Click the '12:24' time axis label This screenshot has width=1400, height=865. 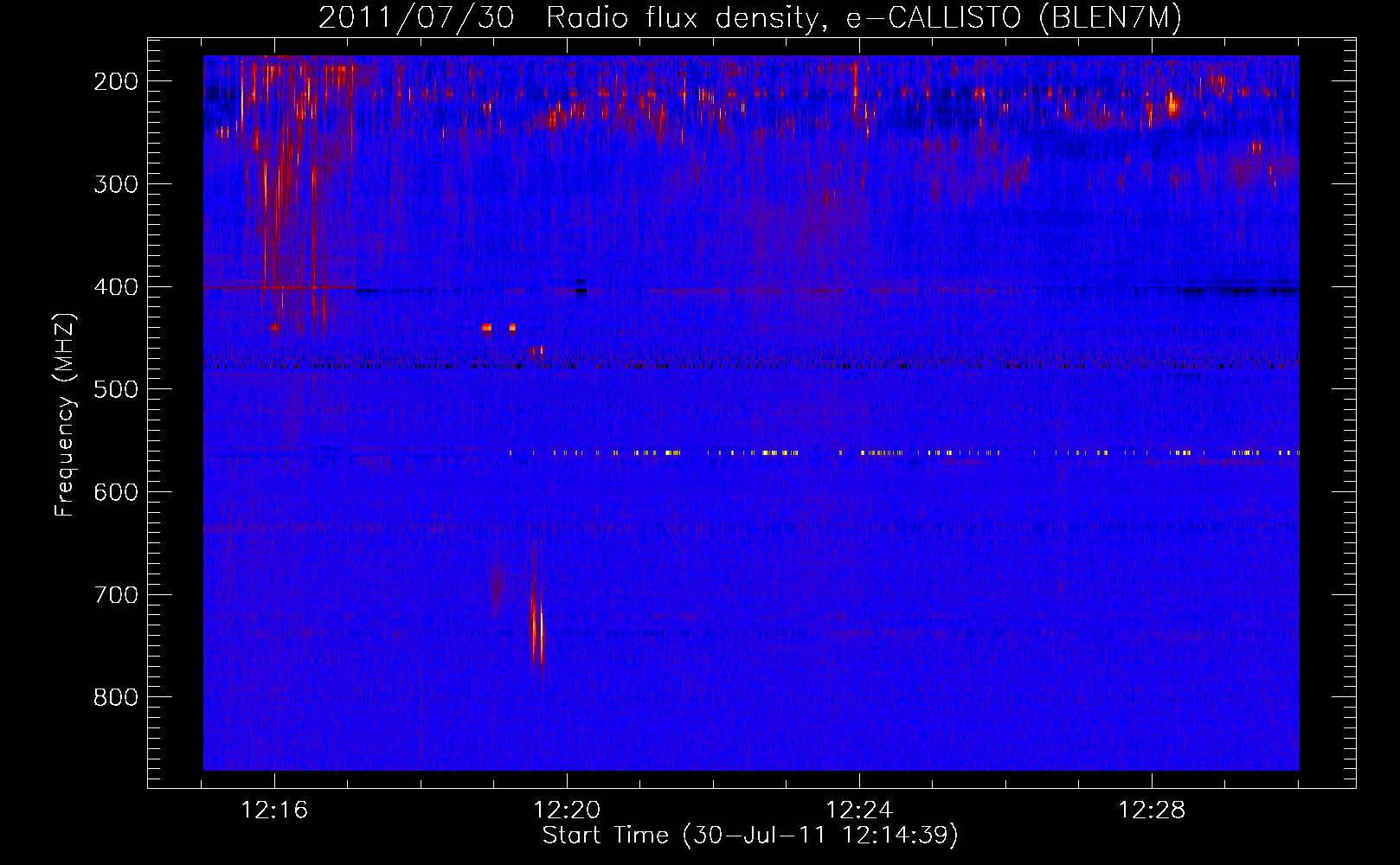tap(859, 811)
